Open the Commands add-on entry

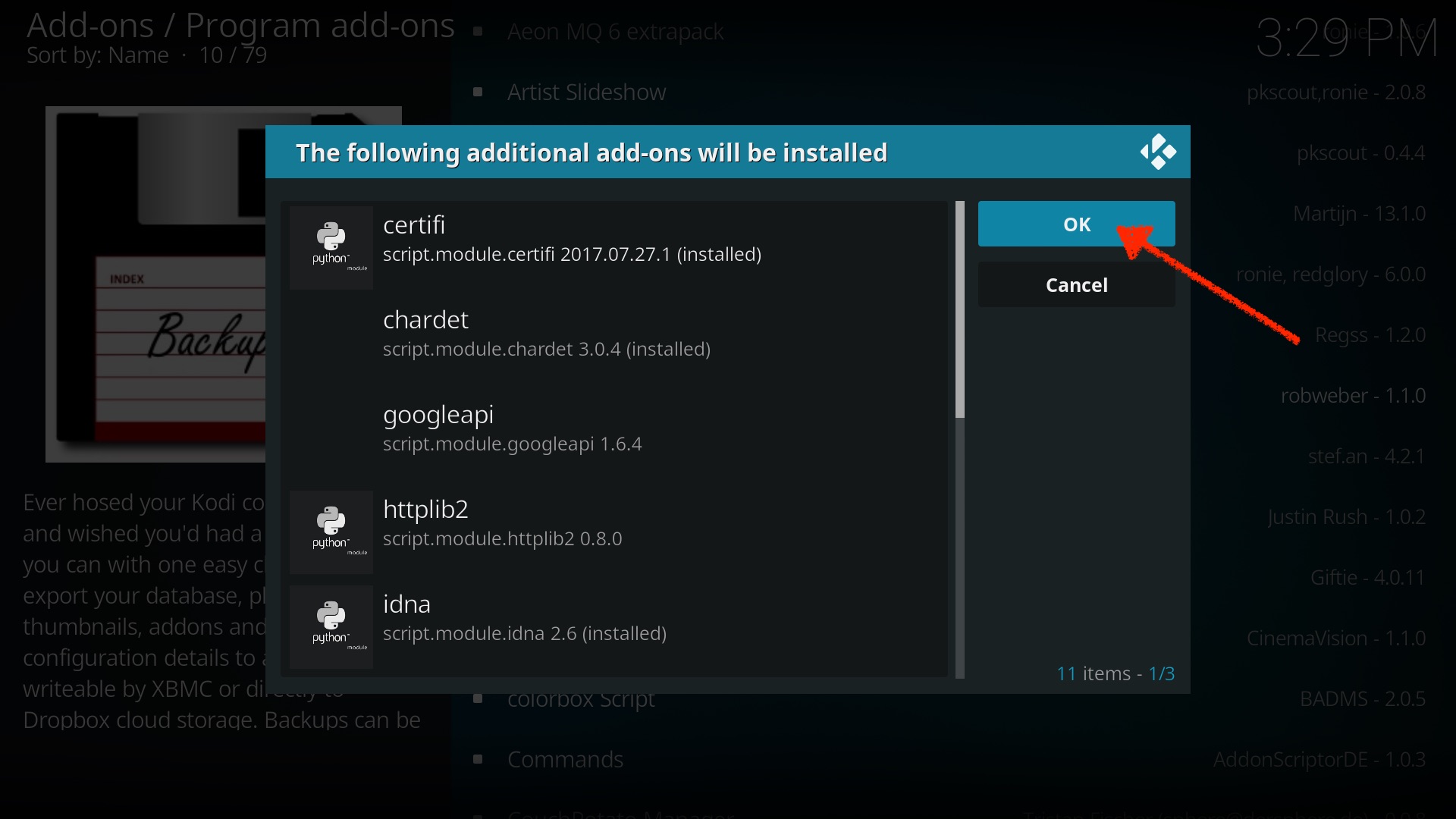tap(565, 760)
